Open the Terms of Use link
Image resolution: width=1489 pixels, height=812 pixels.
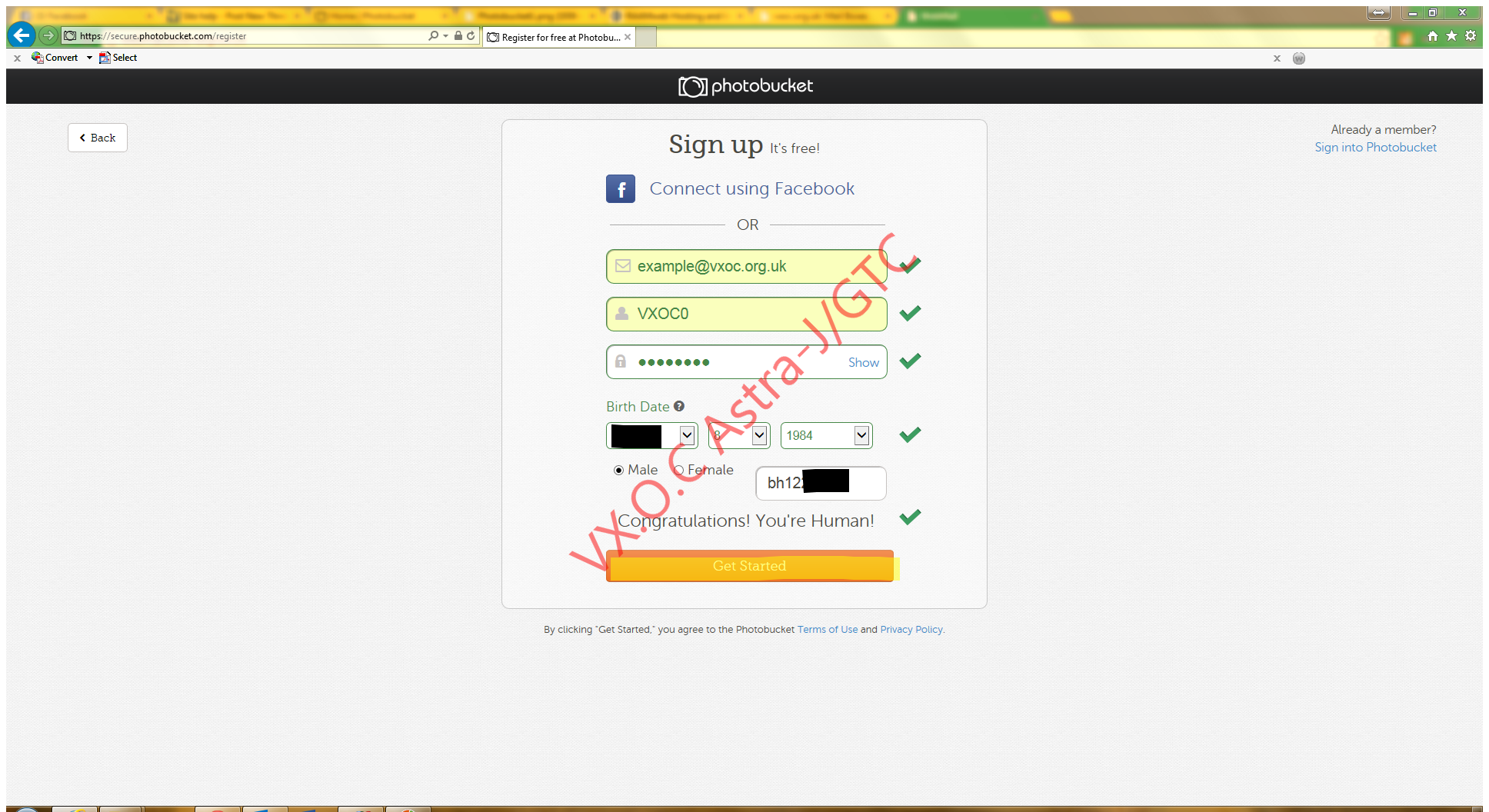(827, 629)
